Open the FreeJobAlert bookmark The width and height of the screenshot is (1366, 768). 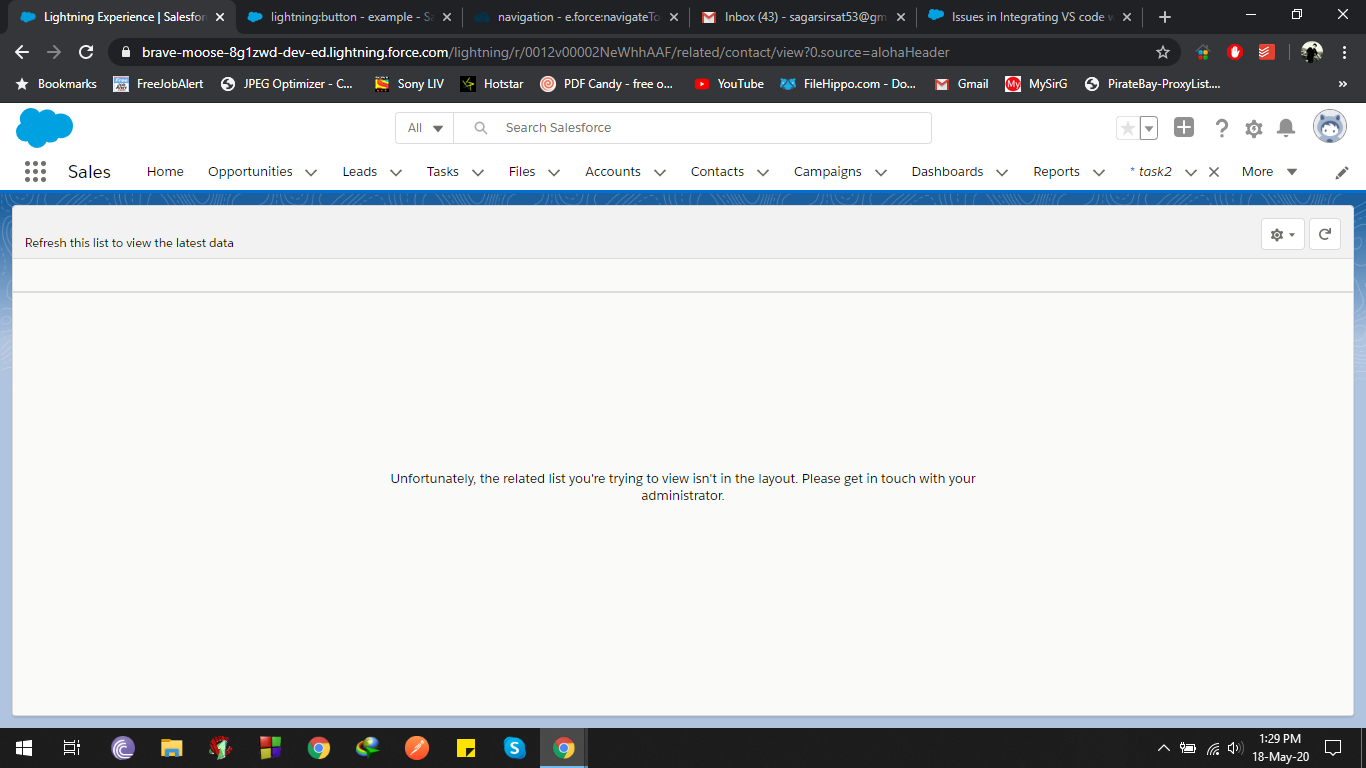pyautogui.click(x=158, y=84)
